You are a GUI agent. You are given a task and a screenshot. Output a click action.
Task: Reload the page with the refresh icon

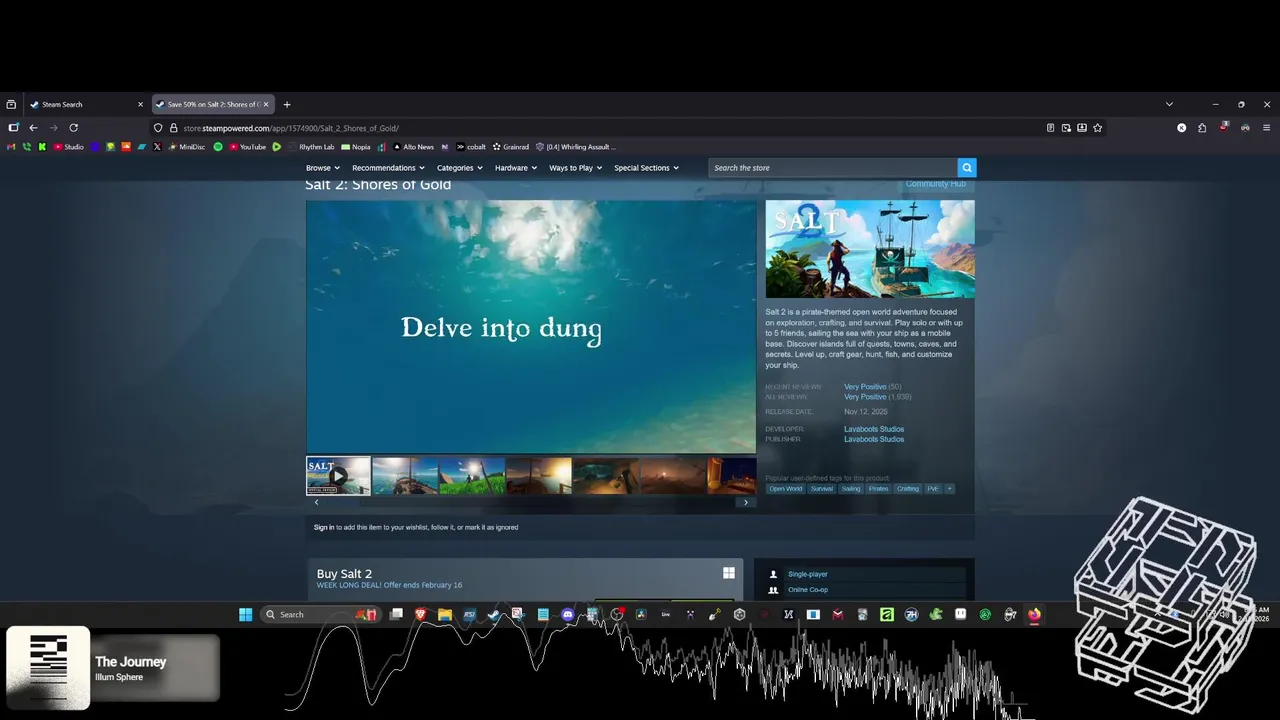(x=73, y=128)
